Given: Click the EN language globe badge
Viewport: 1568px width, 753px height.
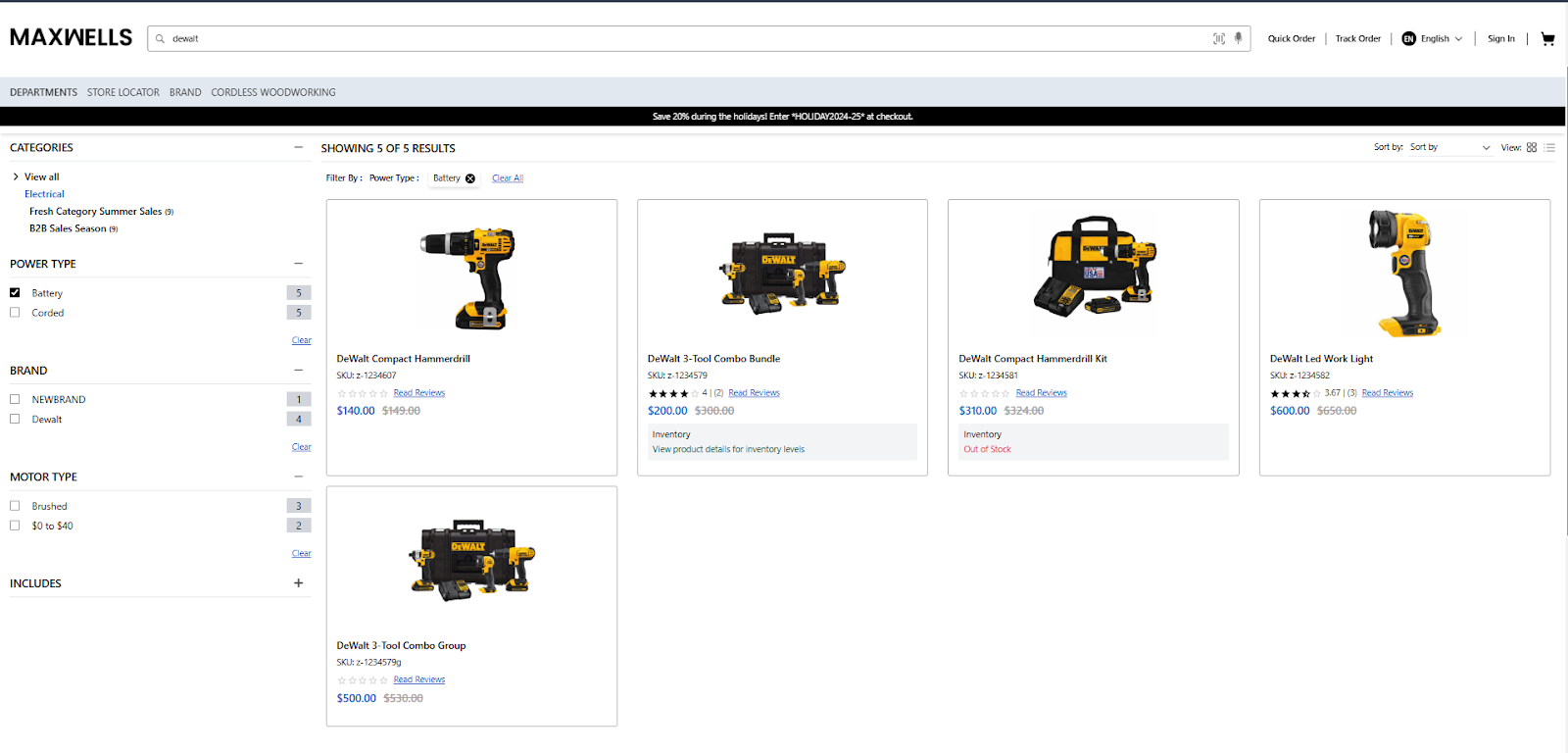Looking at the screenshot, I should [1408, 39].
